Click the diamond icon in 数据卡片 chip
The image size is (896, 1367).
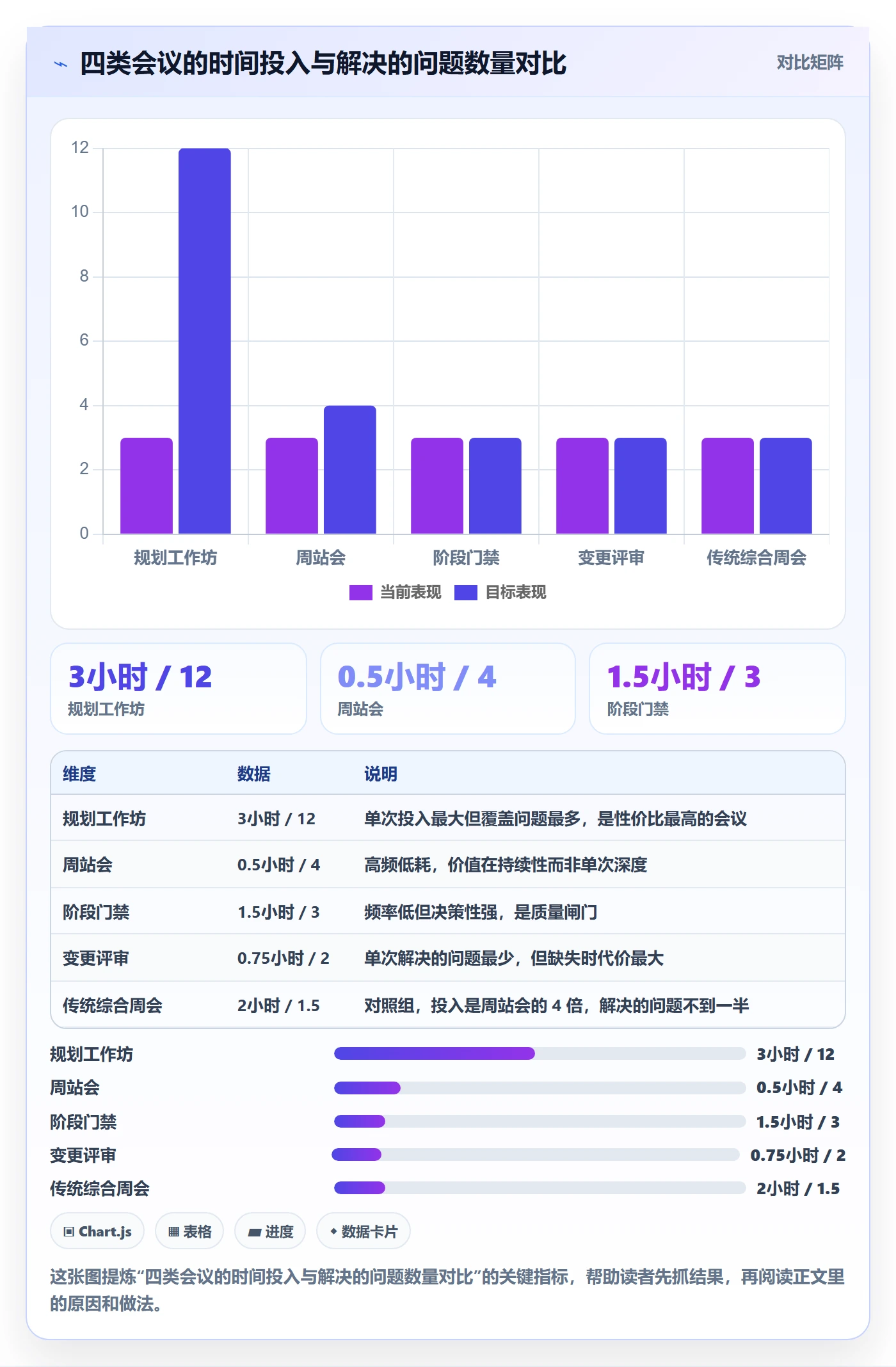(x=333, y=1231)
